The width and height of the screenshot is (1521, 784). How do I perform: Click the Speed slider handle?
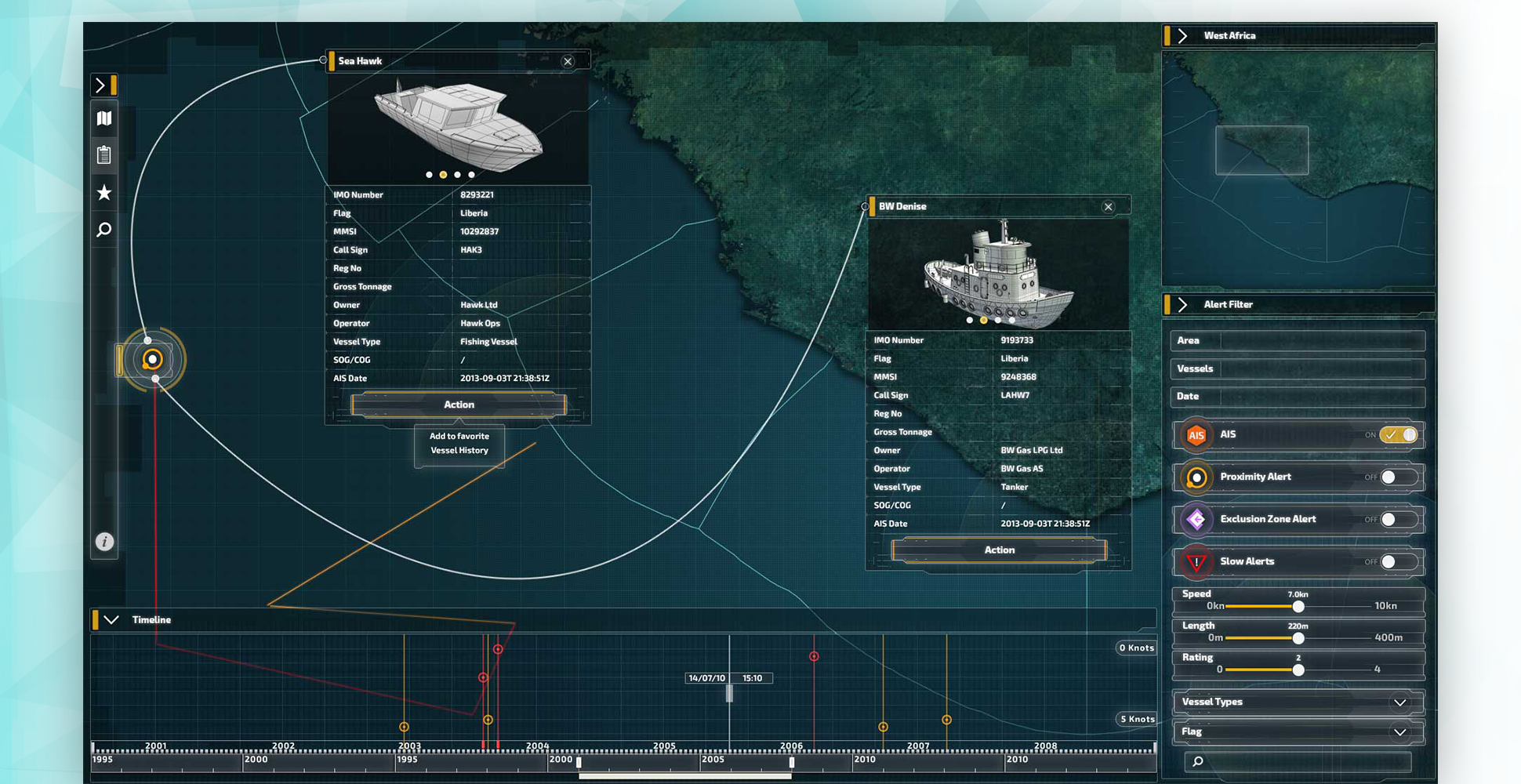click(x=1298, y=606)
